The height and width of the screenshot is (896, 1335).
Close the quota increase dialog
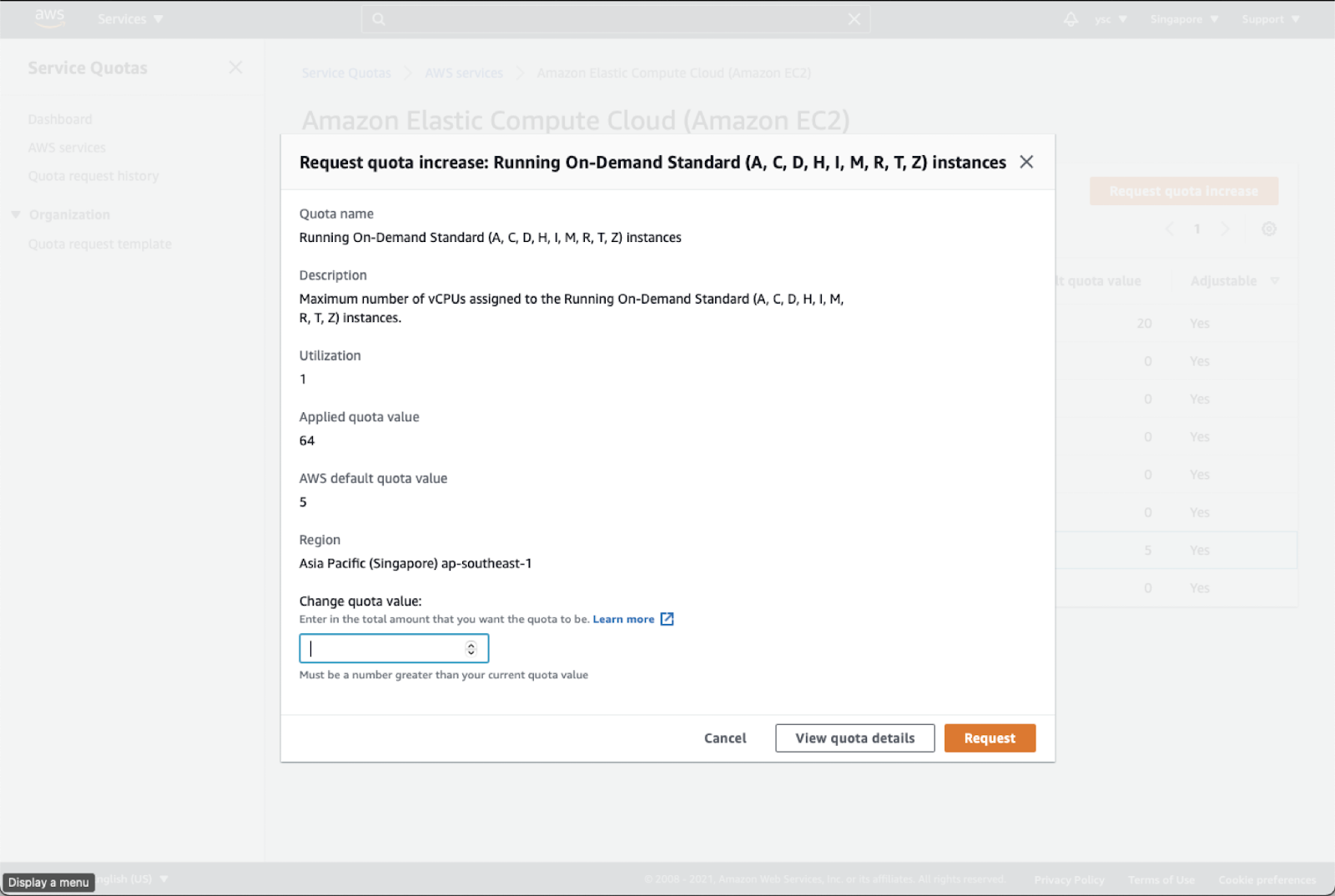[x=1026, y=162]
